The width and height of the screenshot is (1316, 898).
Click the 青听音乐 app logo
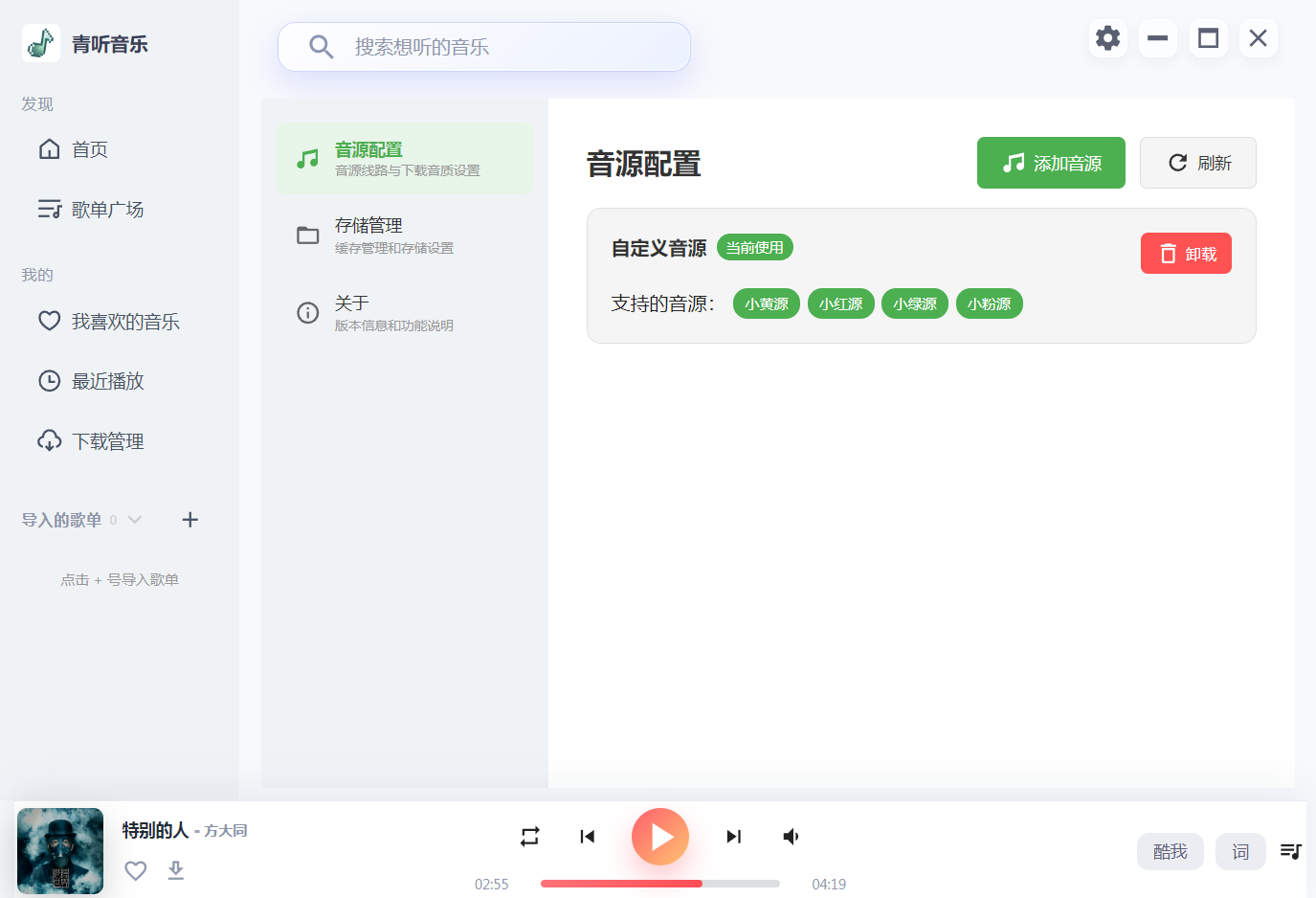[x=41, y=43]
